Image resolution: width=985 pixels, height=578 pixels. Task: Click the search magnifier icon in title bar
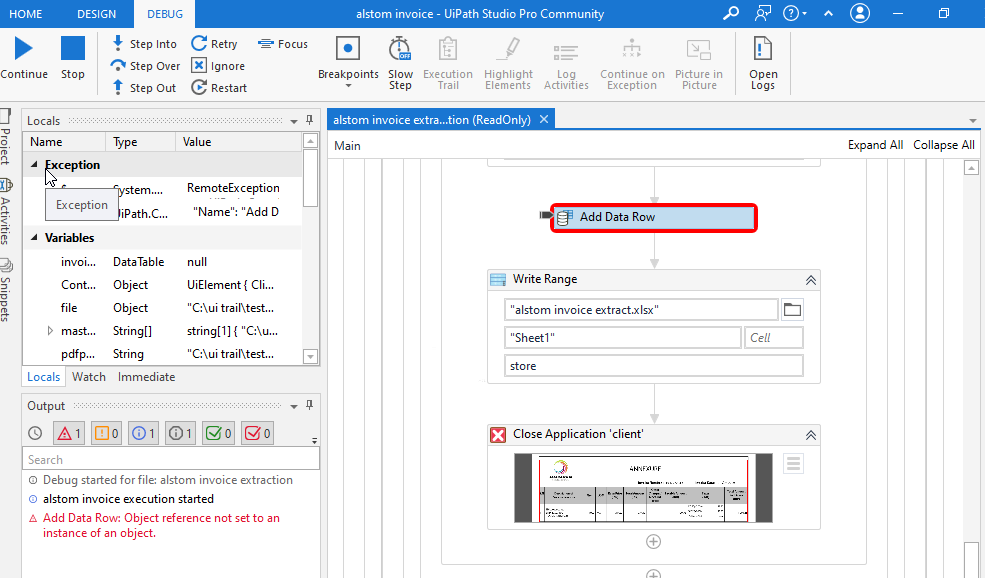tap(731, 13)
